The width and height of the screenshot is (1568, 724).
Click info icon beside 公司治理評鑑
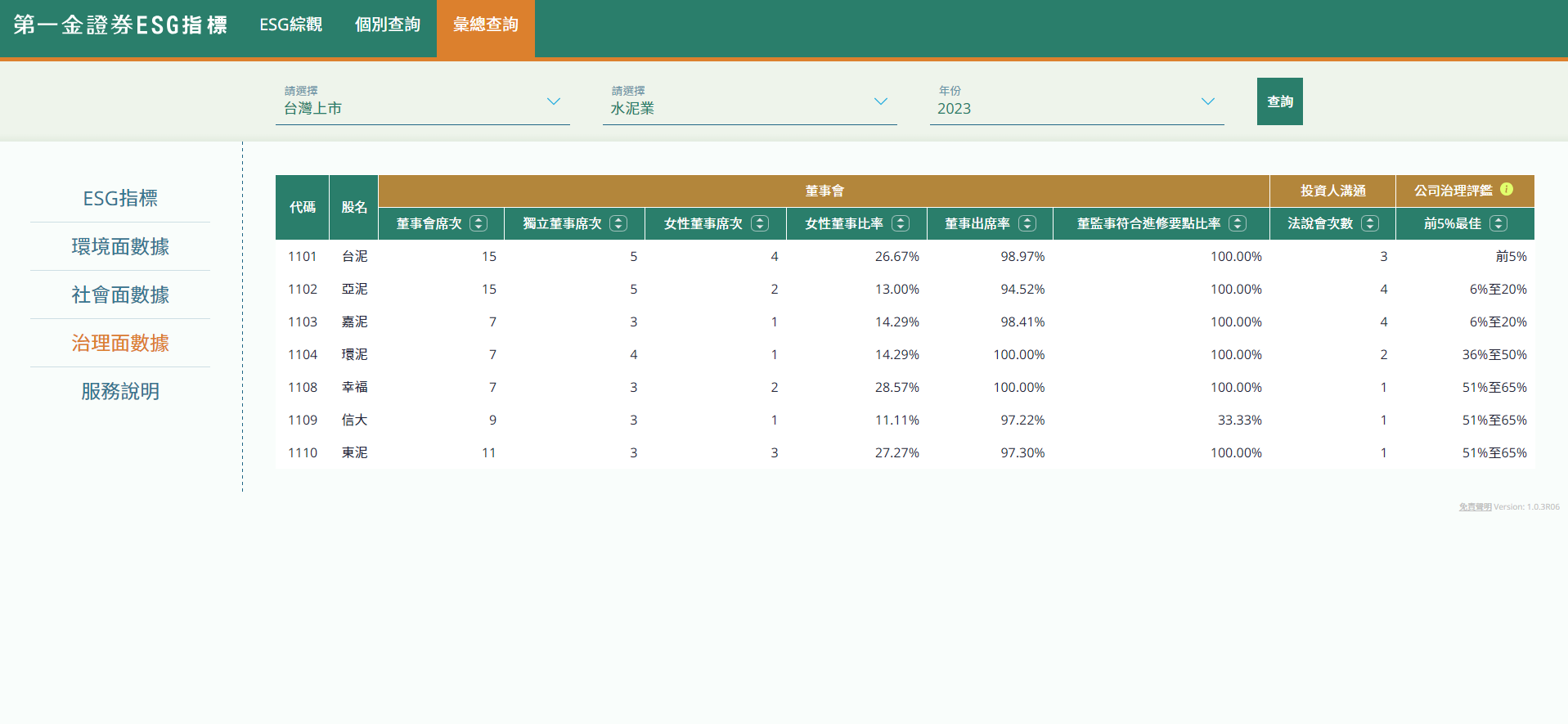(x=1507, y=189)
